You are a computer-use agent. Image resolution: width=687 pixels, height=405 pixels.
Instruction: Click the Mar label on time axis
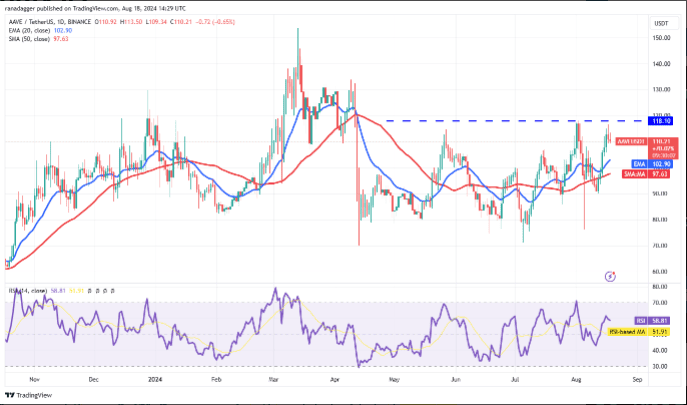pyautogui.click(x=273, y=380)
